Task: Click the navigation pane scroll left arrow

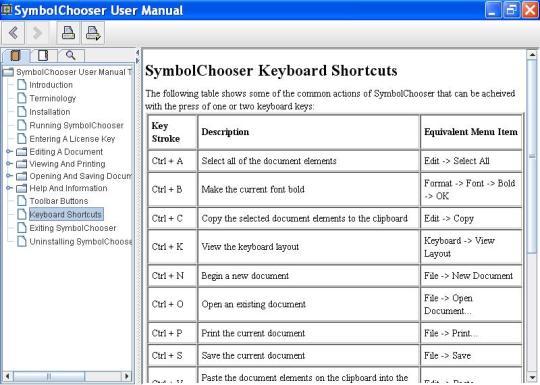Action: (x=7, y=376)
